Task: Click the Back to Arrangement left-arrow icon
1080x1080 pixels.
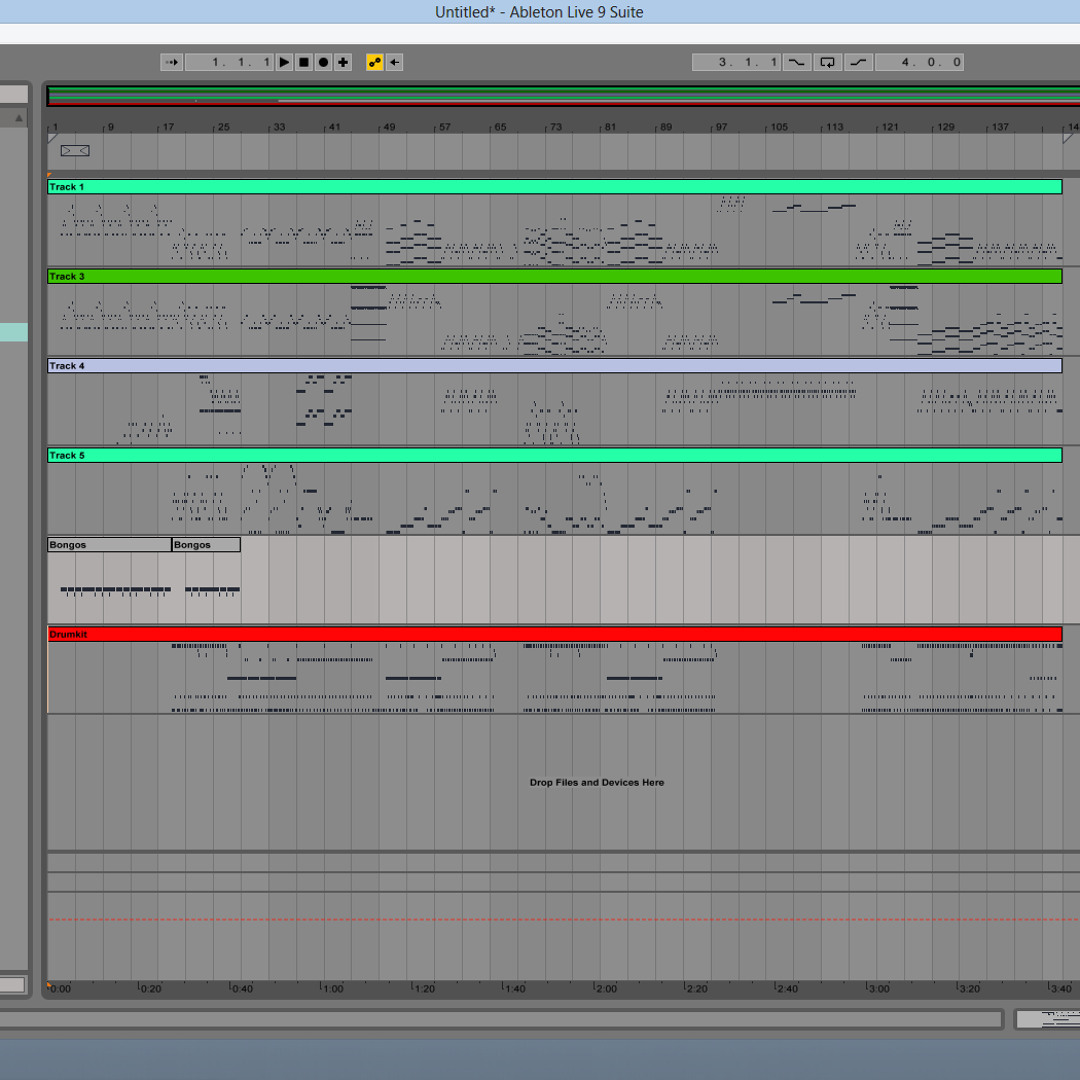Action: click(x=394, y=62)
